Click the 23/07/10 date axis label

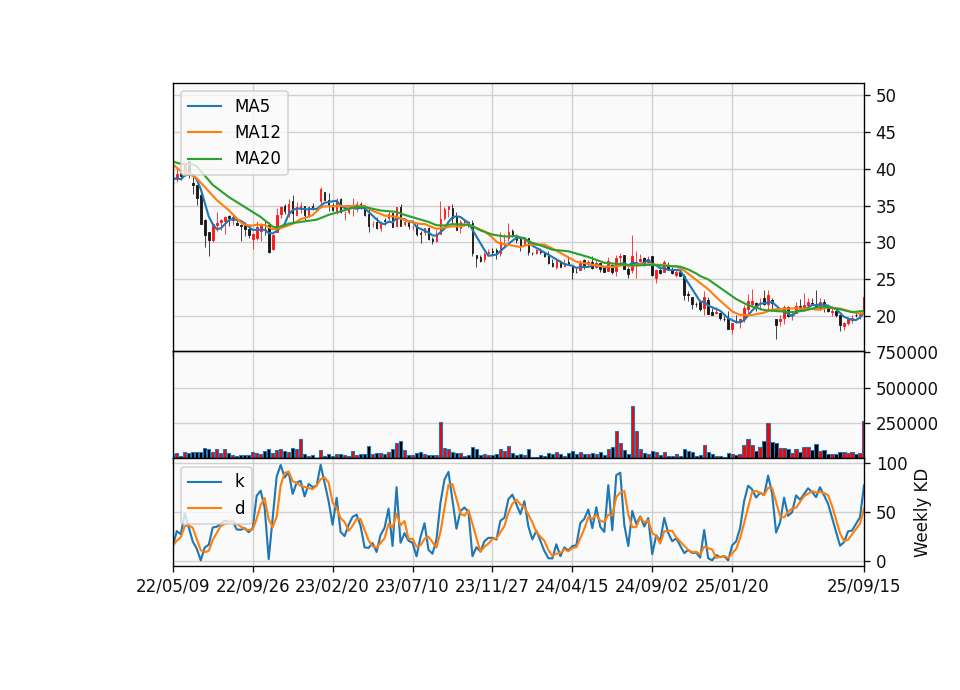(x=412, y=587)
